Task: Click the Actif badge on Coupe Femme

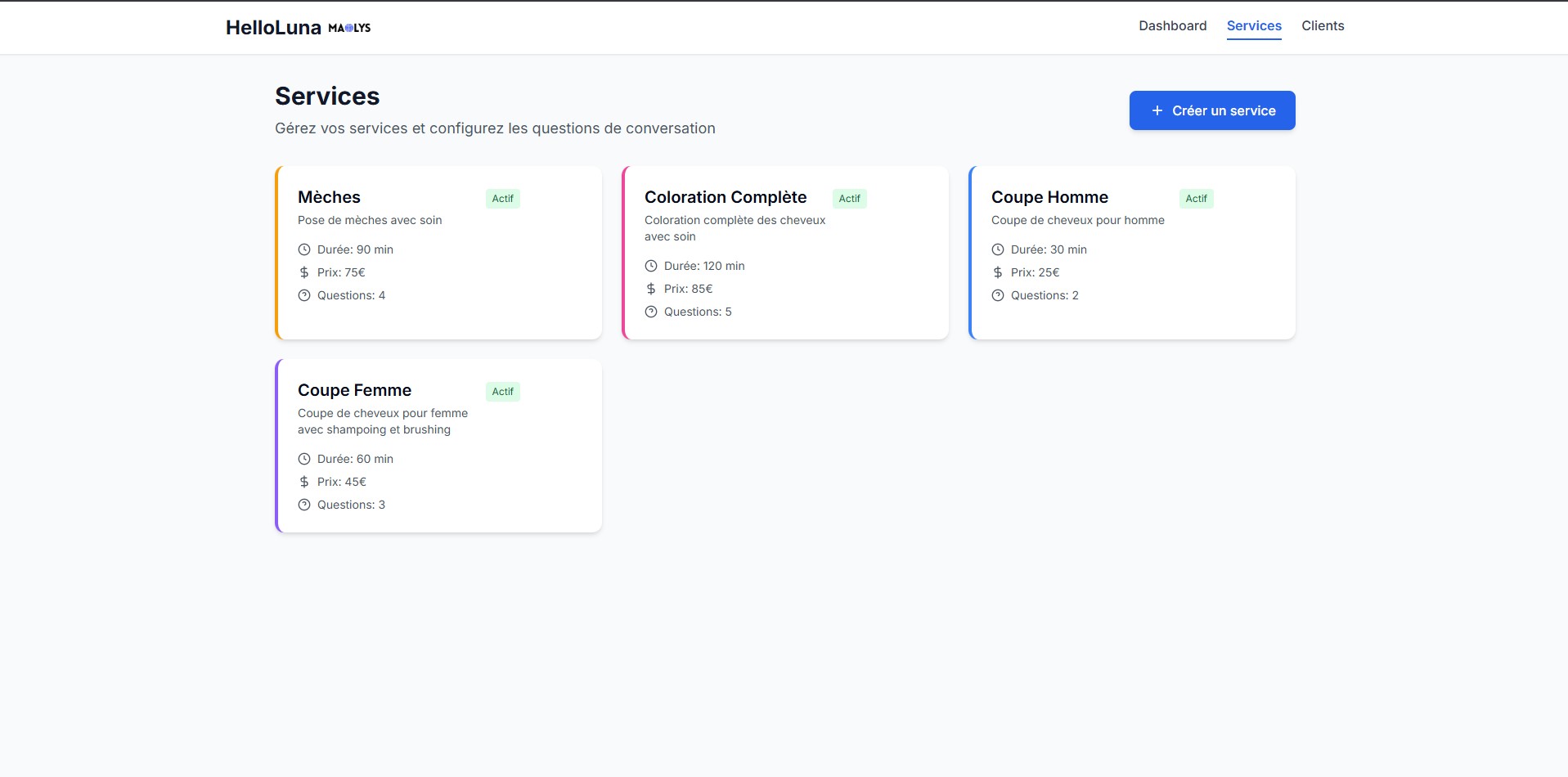Action: point(503,392)
